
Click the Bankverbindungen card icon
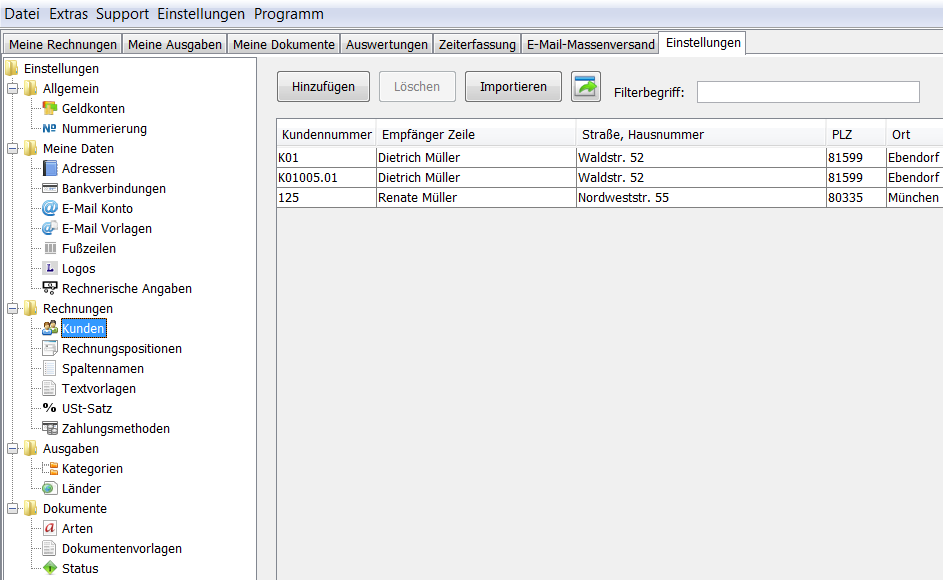[x=50, y=189]
